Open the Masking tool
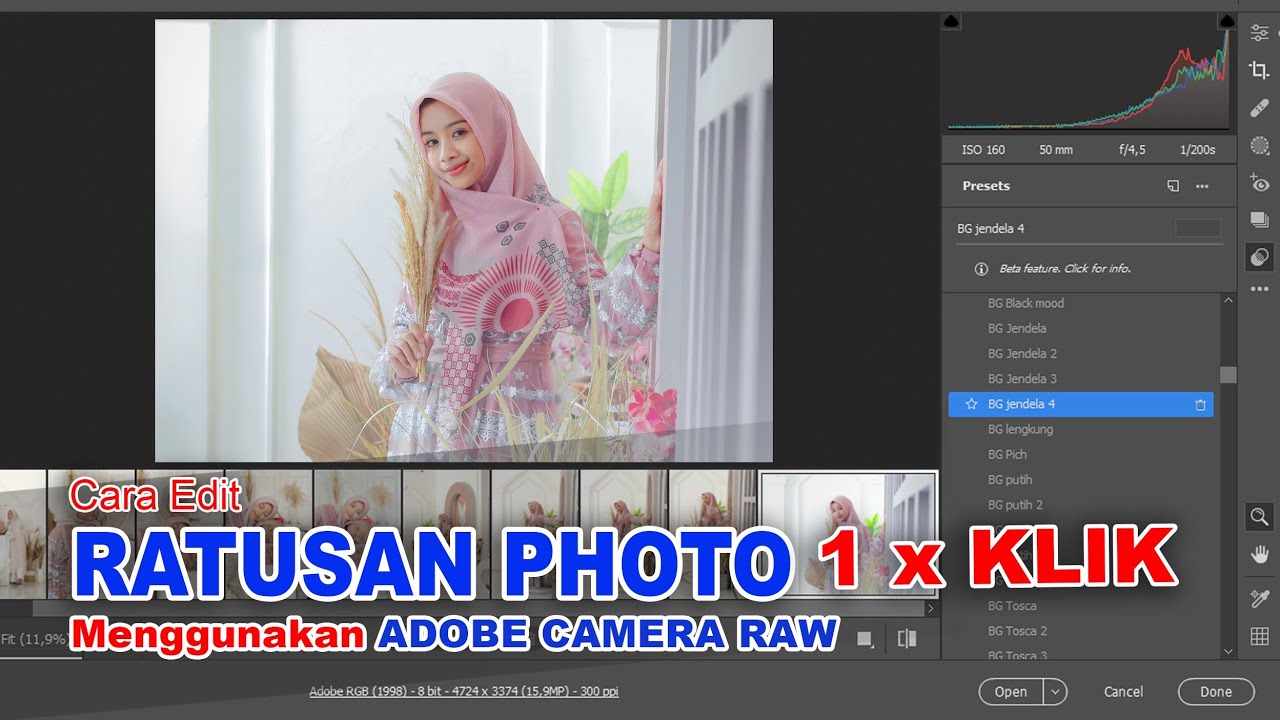 [x=1259, y=145]
